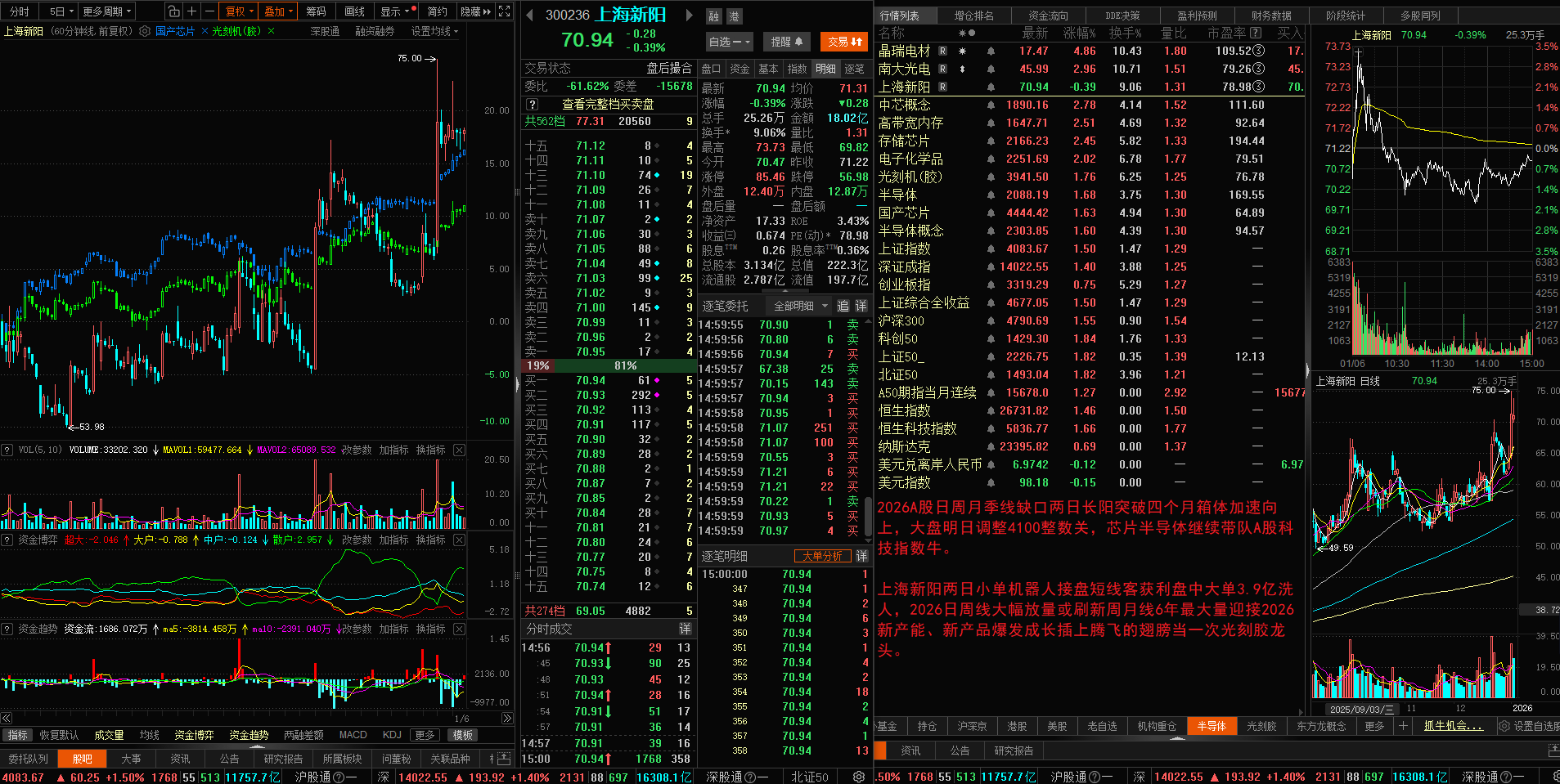Remove the 国产芯片 overlay tag
1560x784 pixels.
(205, 31)
